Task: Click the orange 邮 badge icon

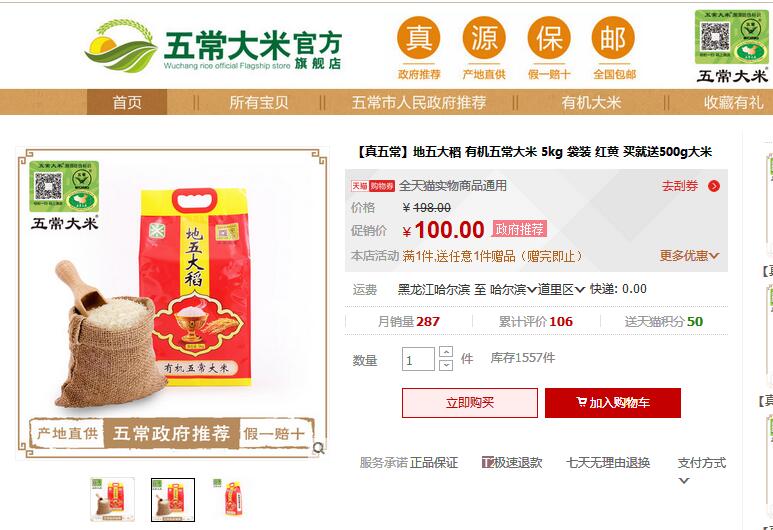Action: [x=613, y=38]
